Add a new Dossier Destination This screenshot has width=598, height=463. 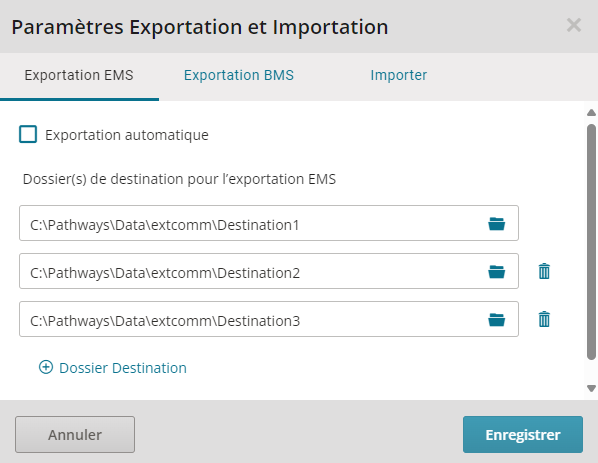[113, 368]
